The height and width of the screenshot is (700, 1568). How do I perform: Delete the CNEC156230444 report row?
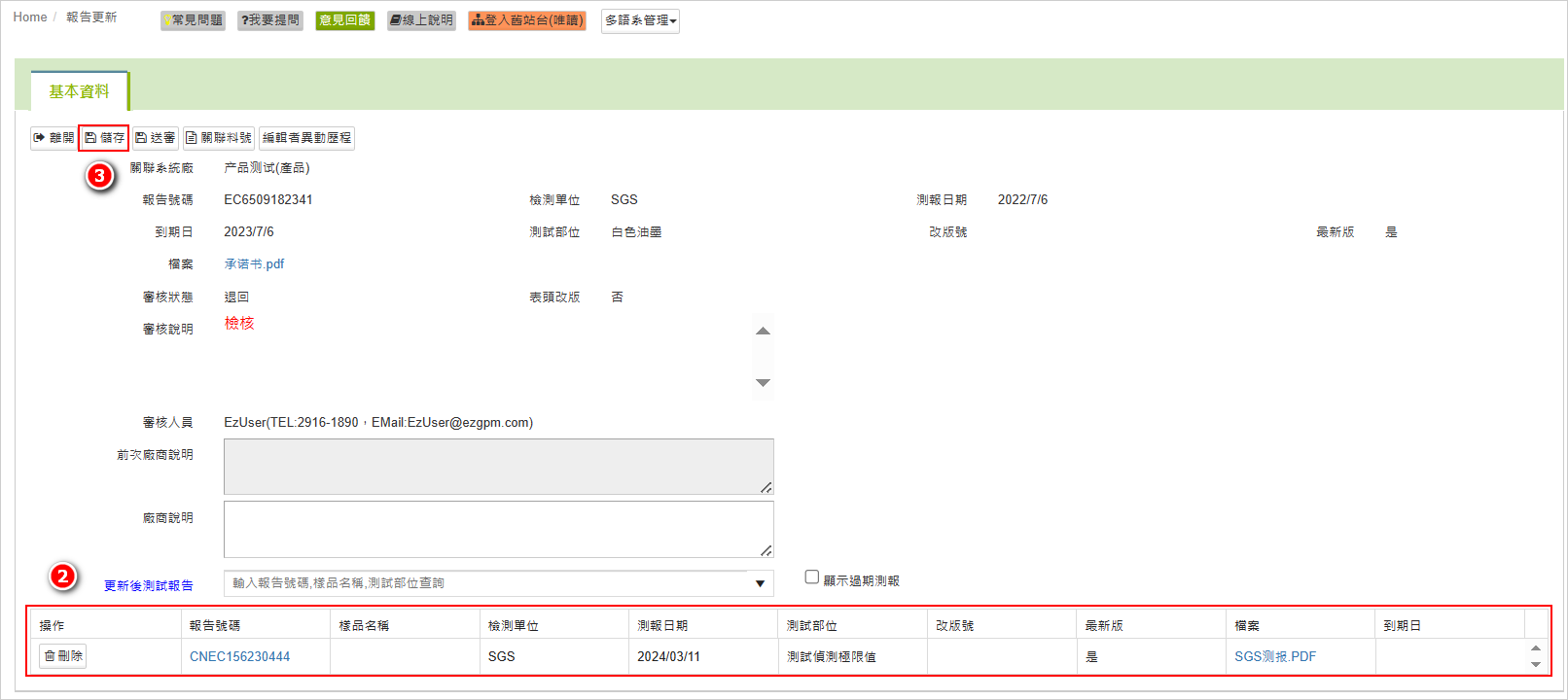pyautogui.click(x=63, y=656)
